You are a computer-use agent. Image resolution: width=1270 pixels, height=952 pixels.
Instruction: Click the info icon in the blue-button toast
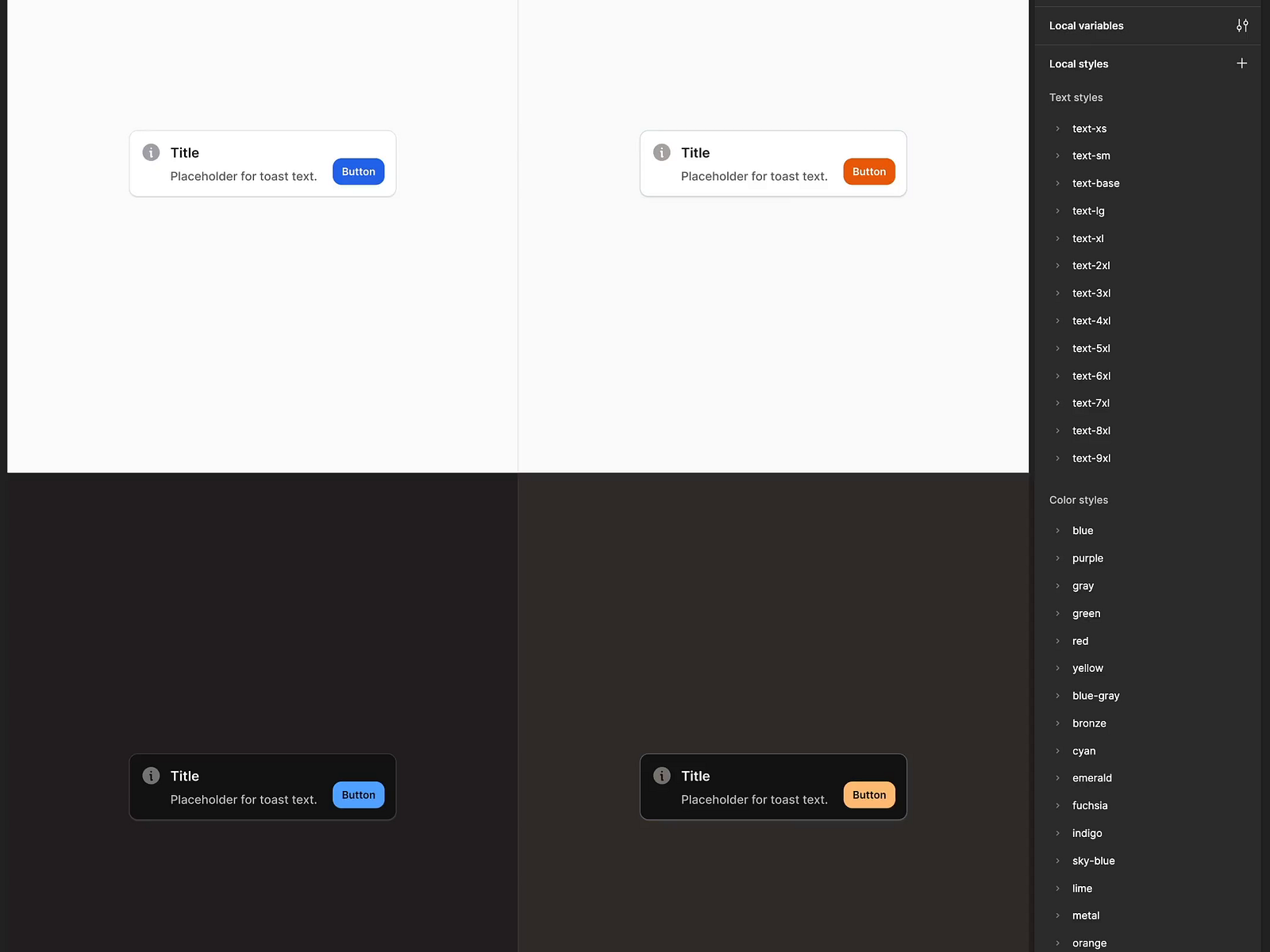[x=150, y=152]
